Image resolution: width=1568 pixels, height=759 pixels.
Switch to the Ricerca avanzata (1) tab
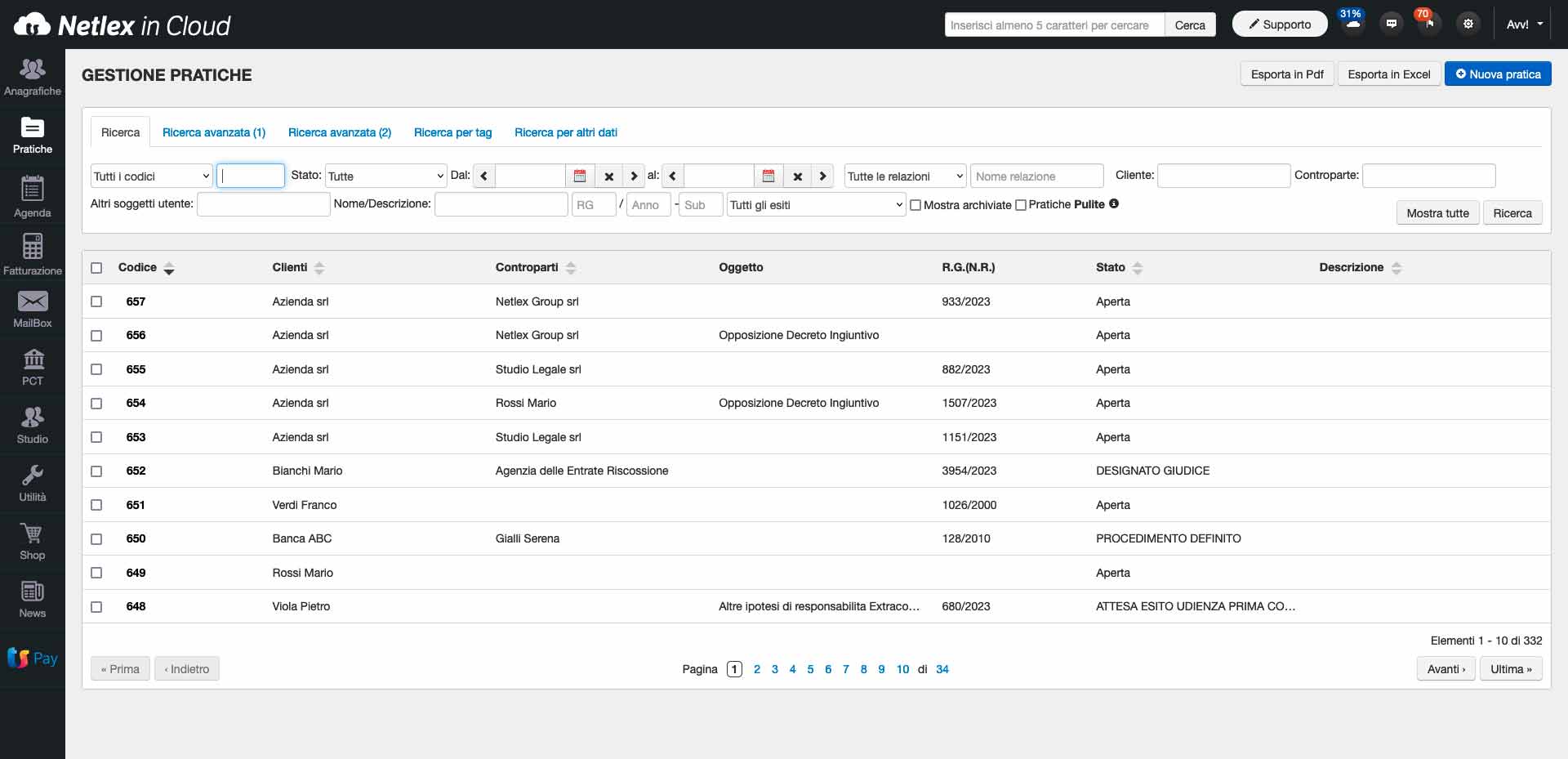pyautogui.click(x=214, y=132)
